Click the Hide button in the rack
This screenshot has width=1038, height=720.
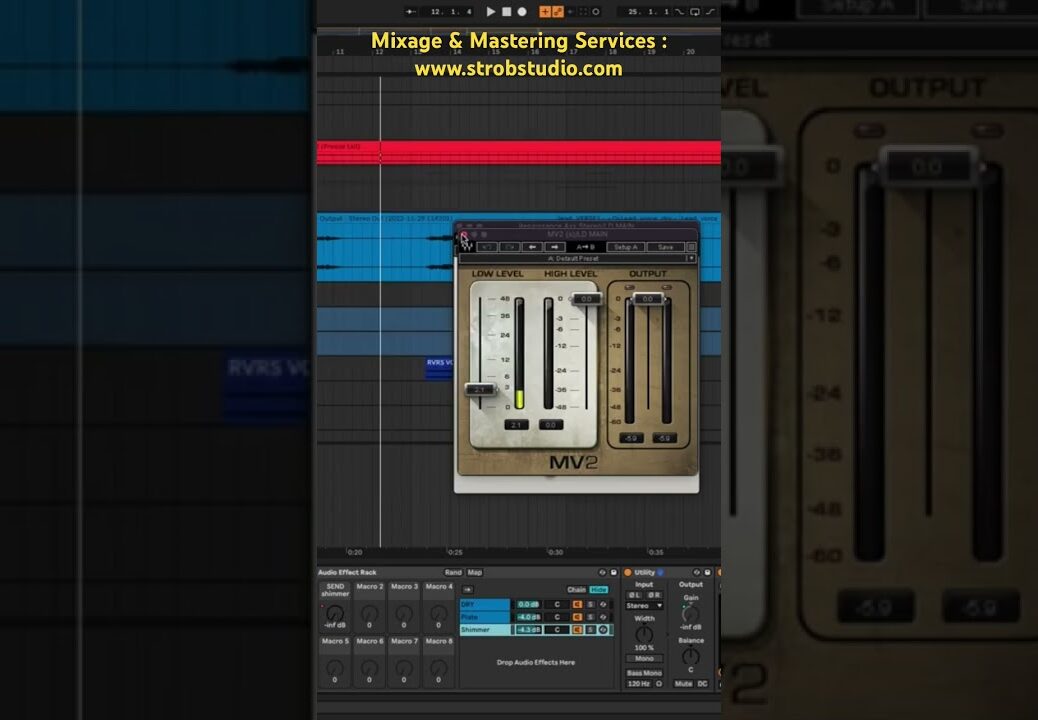click(x=598, y=590)
